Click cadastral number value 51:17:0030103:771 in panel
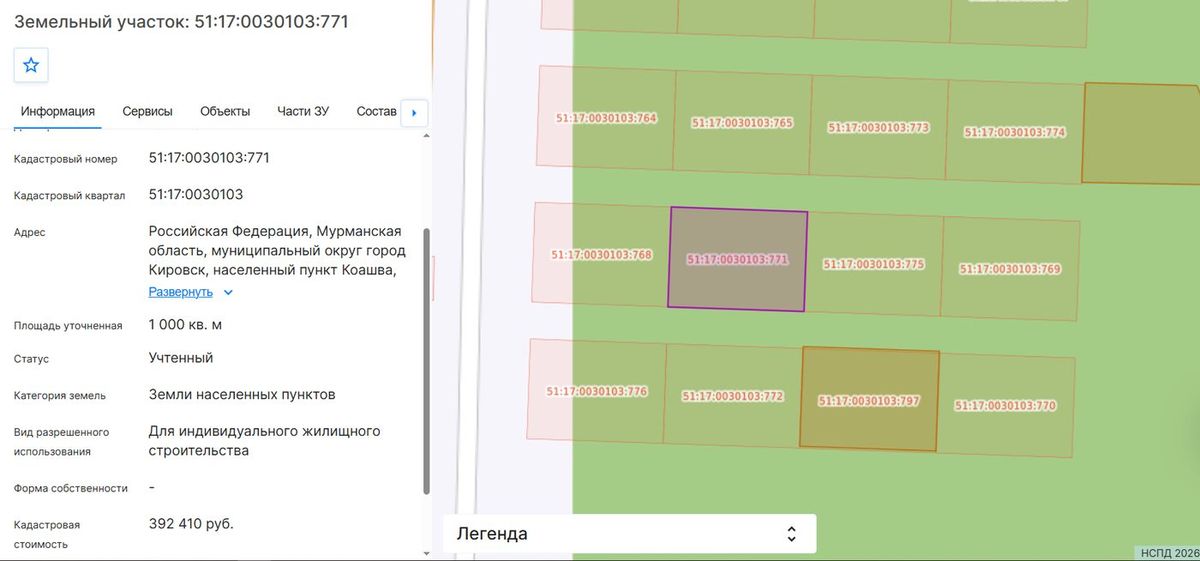1200x561 pixels. (x=209, y=158)
